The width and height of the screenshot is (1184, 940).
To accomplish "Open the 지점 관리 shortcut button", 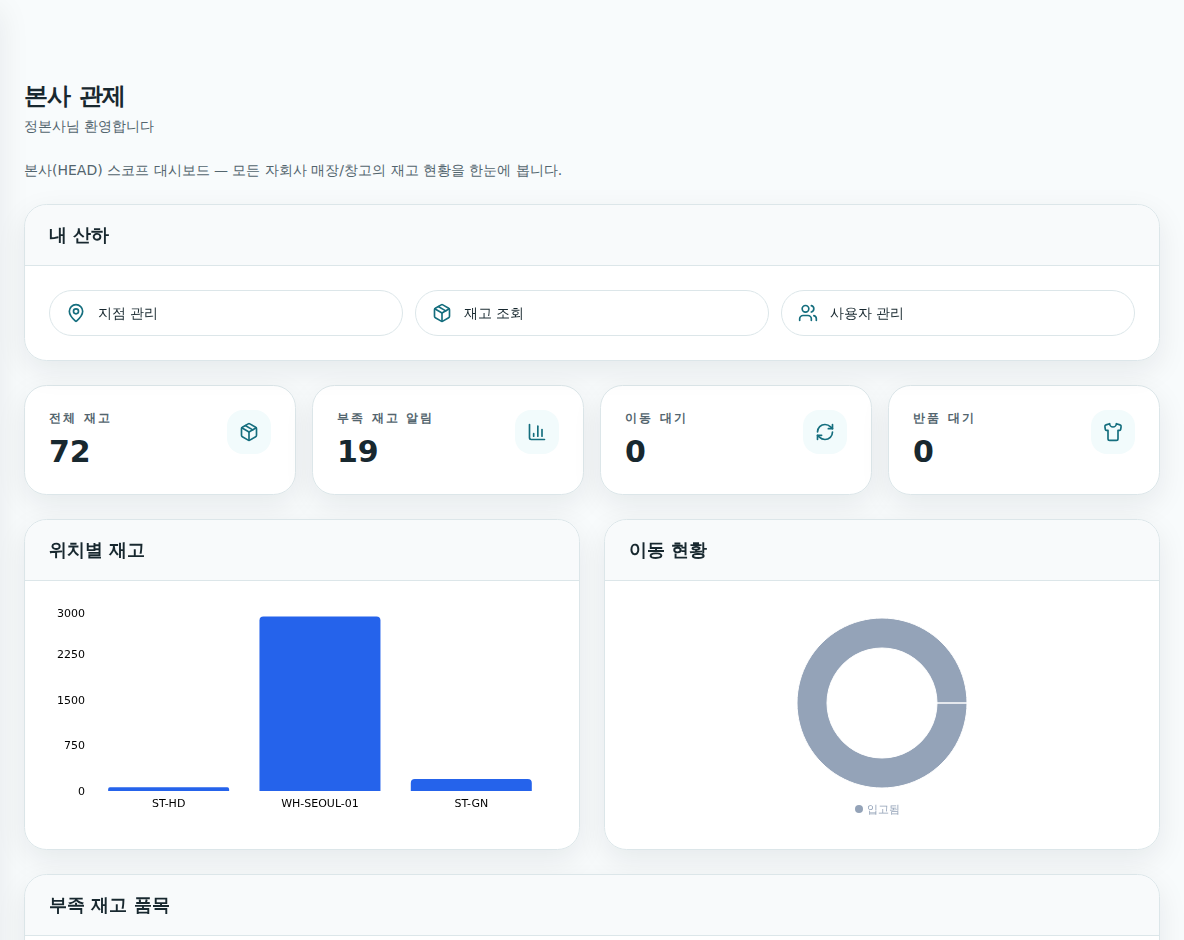I will click(x=226, y=313).
